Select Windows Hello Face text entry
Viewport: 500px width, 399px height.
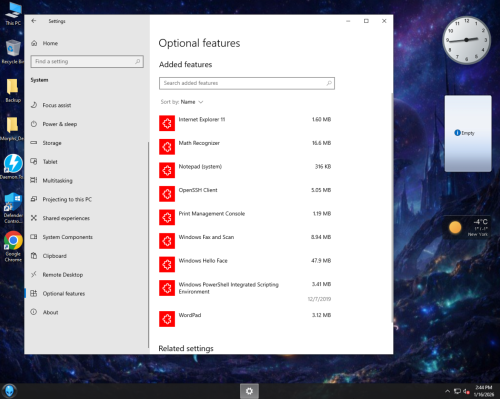pyautogui.click(x=203, y=261)
